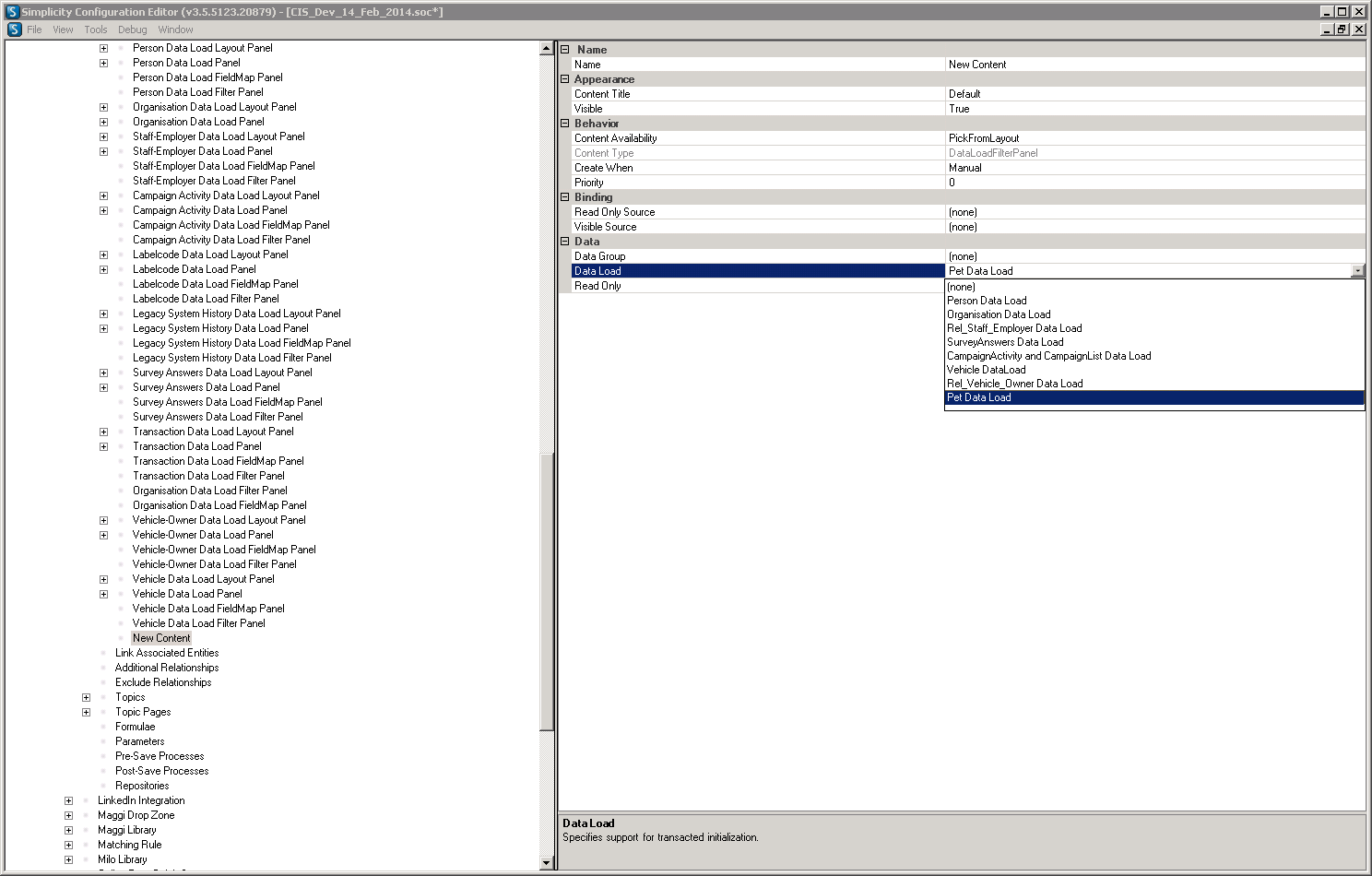Select Additional Relationships node
This screenshot has height=876, width=1372.
[167, 668]
